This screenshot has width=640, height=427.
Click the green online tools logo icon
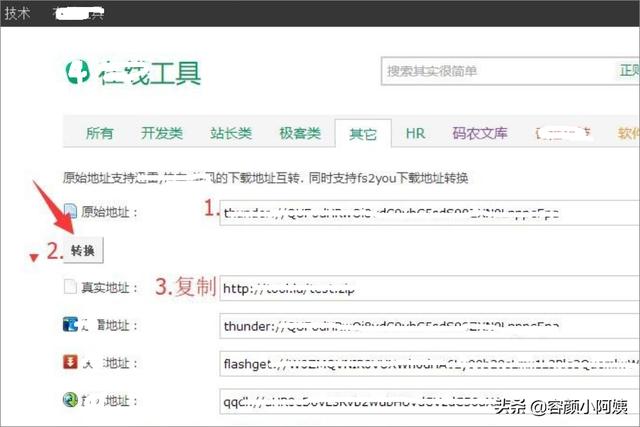point(77,73)
